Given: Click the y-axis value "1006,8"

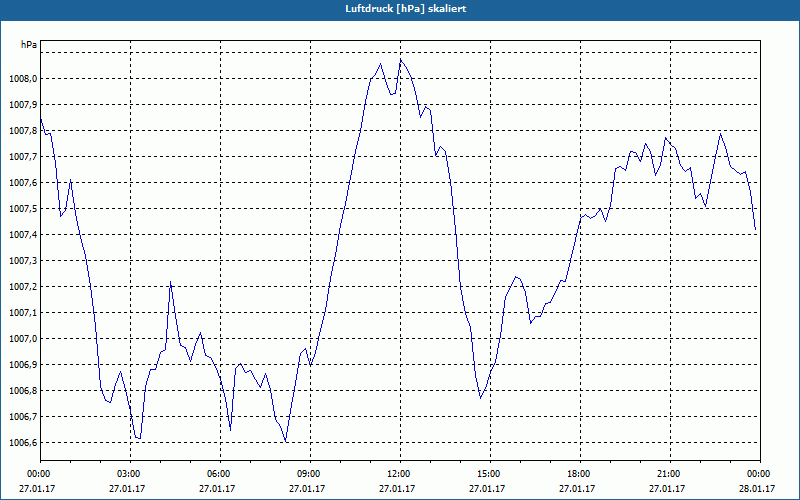Looking at the screenshot, I should click(23, 391).
